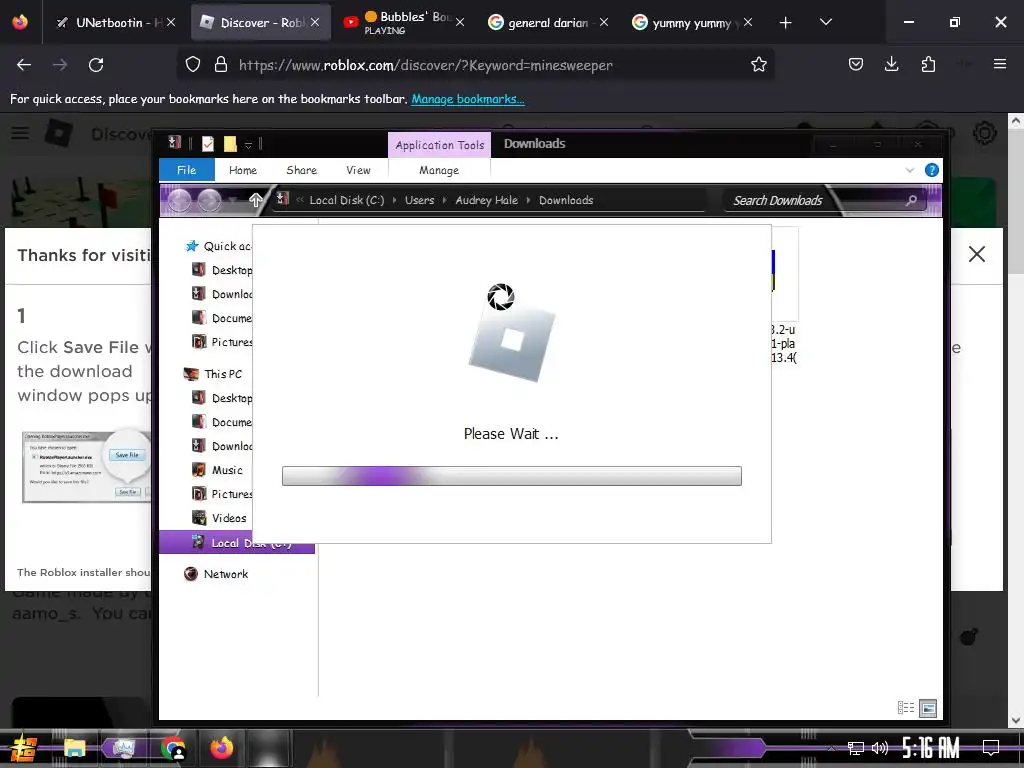This screenshot has width=1024, height=768.
Task: Open the View ribbon tab
Action: pos(358,170)
